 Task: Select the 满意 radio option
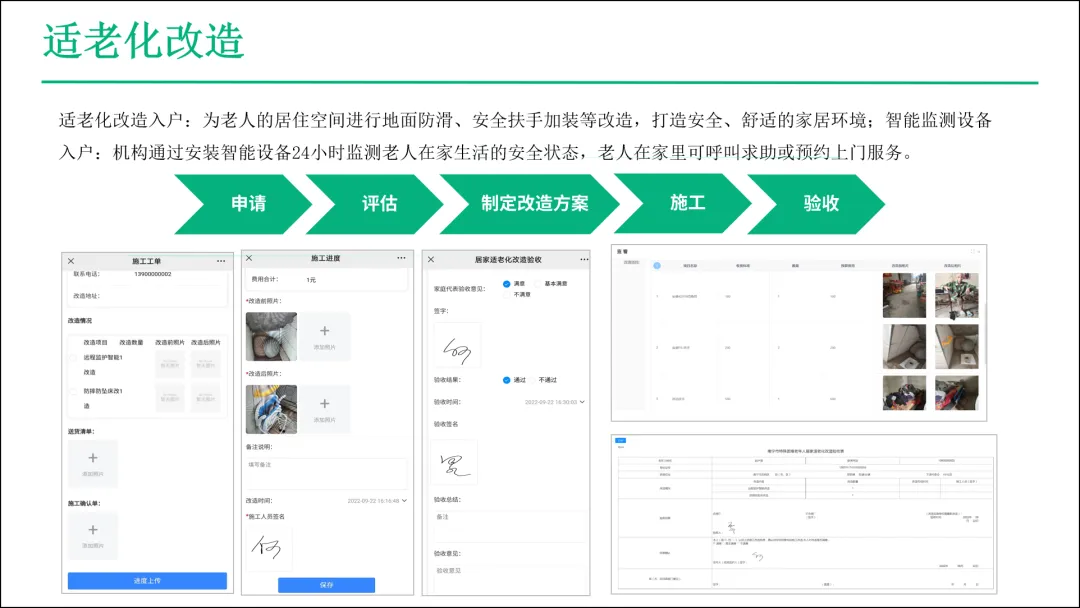tap(506, 284)
